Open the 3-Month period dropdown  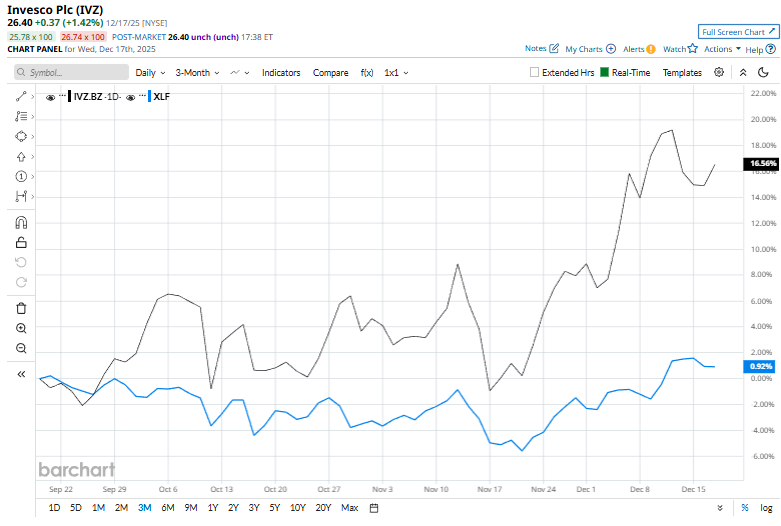point(197,73)
